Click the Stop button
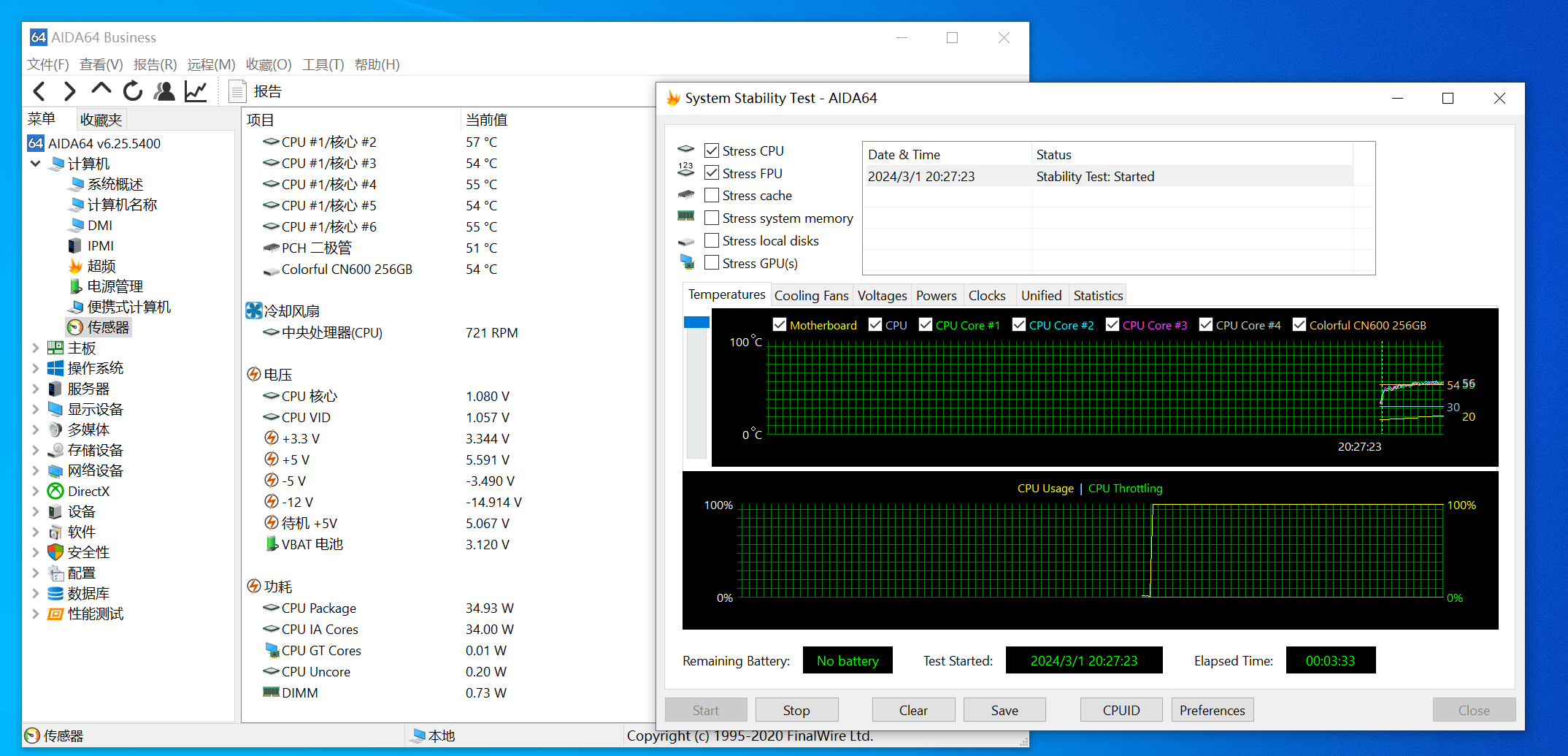 pos(796,710)
